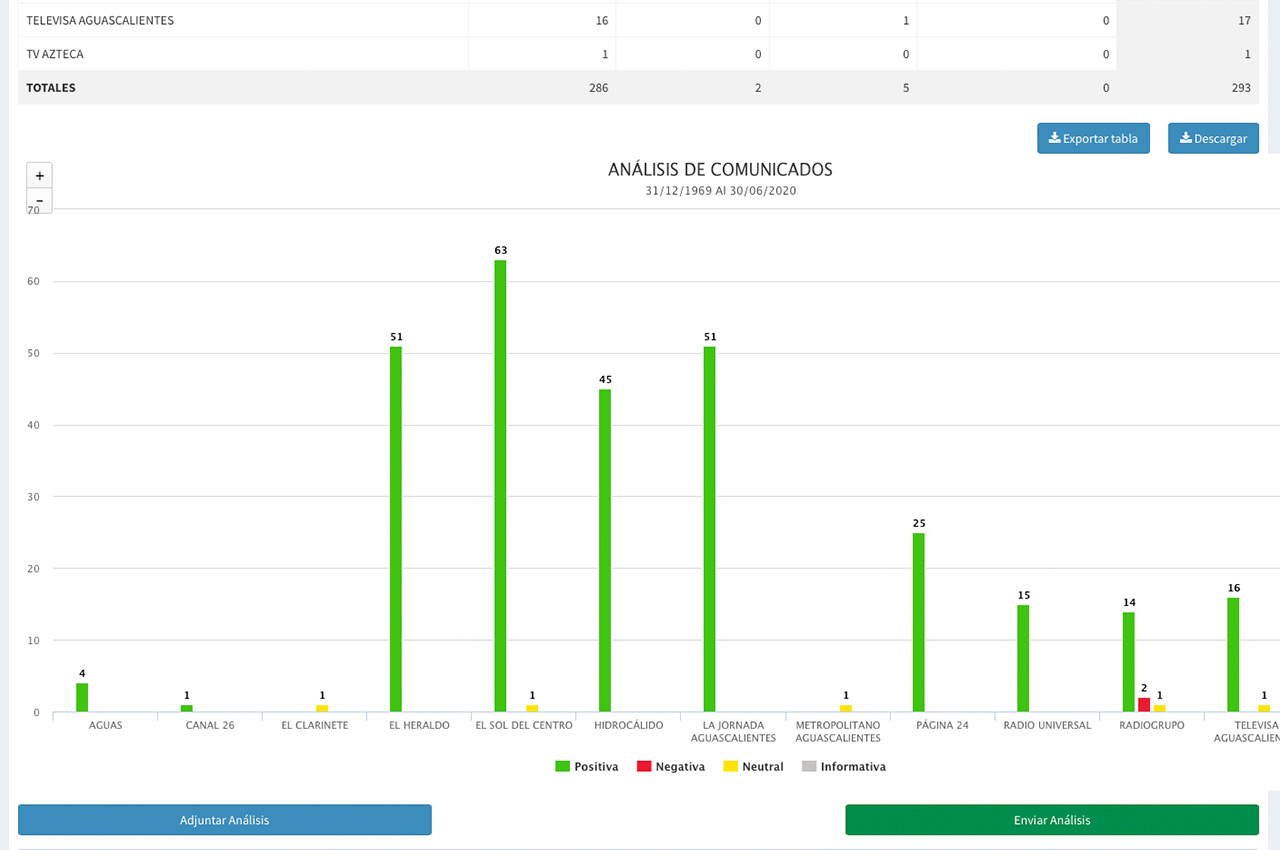
Task: Zoom in on the chart with plus button
Action: click(39, 175)
